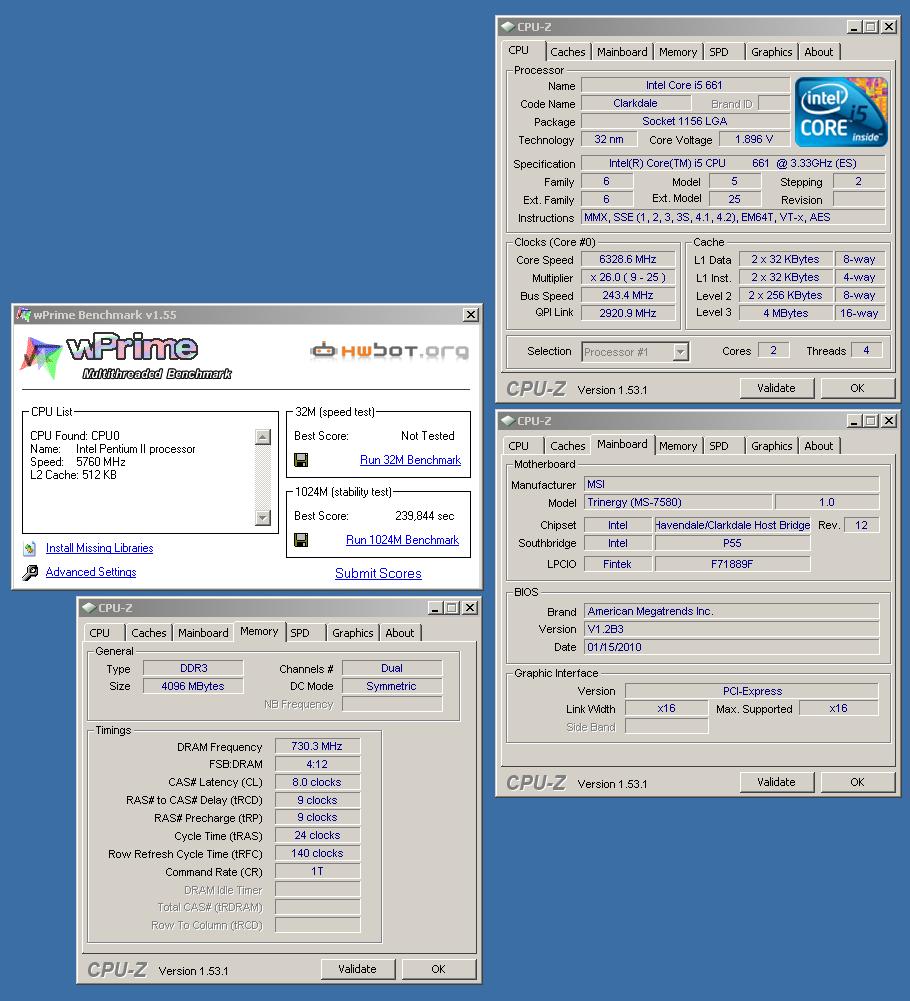The width and height of the screenshot is (910, 1001).
Task: Open Graphics tab in the Memory CPU-Z window
Action: click(x=353, y=633)
